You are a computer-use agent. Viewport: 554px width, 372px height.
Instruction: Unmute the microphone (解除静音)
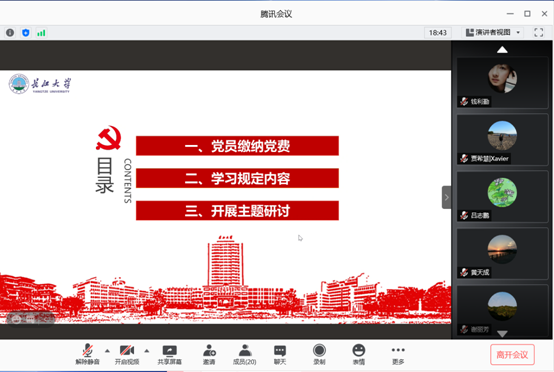pyautogui.click(x=88, y=354)
